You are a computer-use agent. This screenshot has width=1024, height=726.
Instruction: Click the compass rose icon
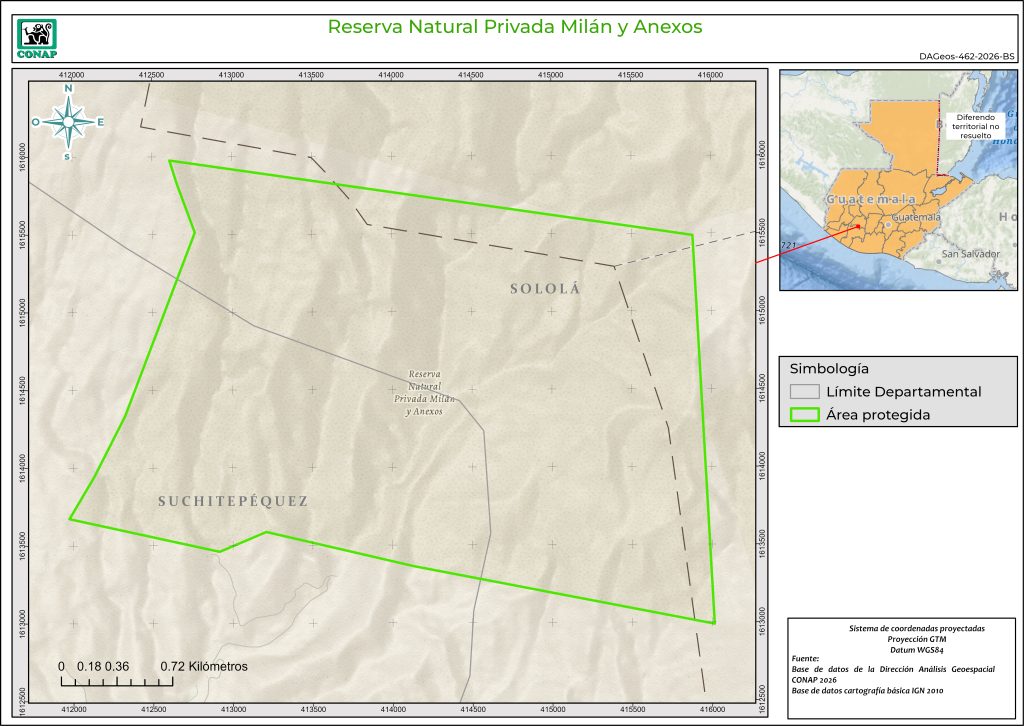tap(68, 122)
